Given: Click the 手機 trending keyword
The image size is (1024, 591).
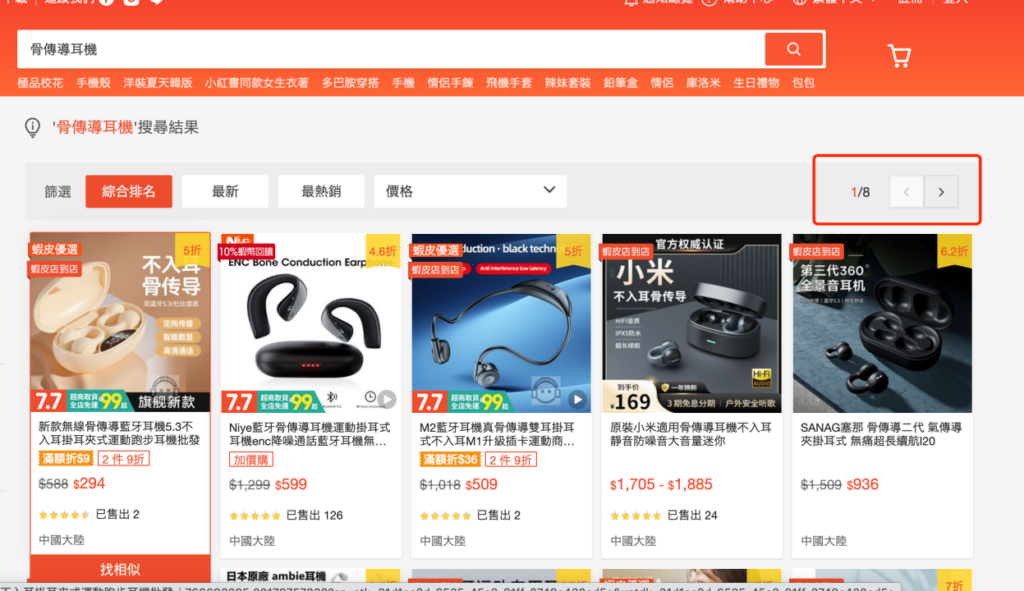Looking at the screenshot, I should click(x=403, y=83).
